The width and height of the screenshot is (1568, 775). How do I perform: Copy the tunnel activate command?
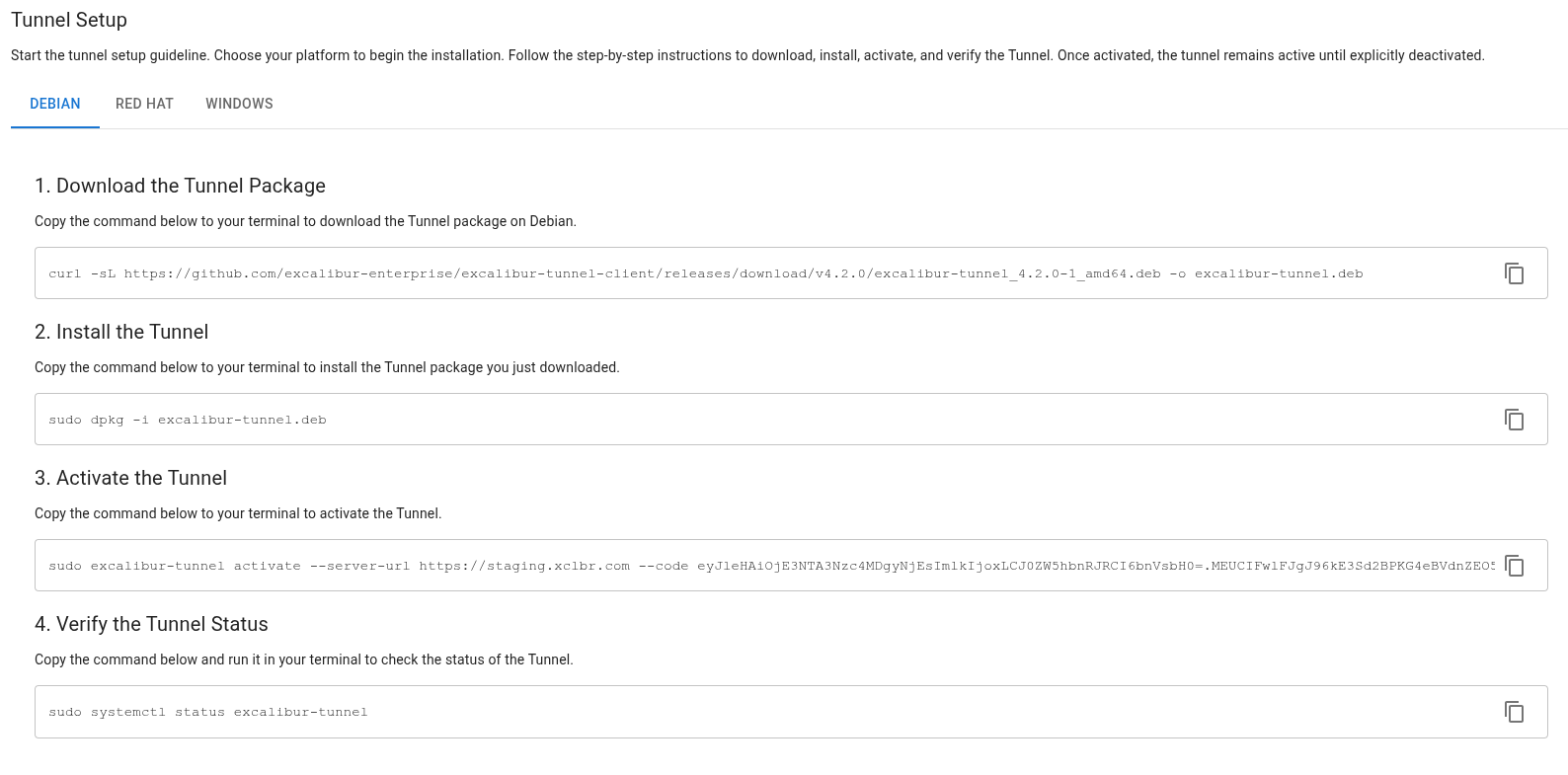pyautogui.click(x=1514, y=566)
